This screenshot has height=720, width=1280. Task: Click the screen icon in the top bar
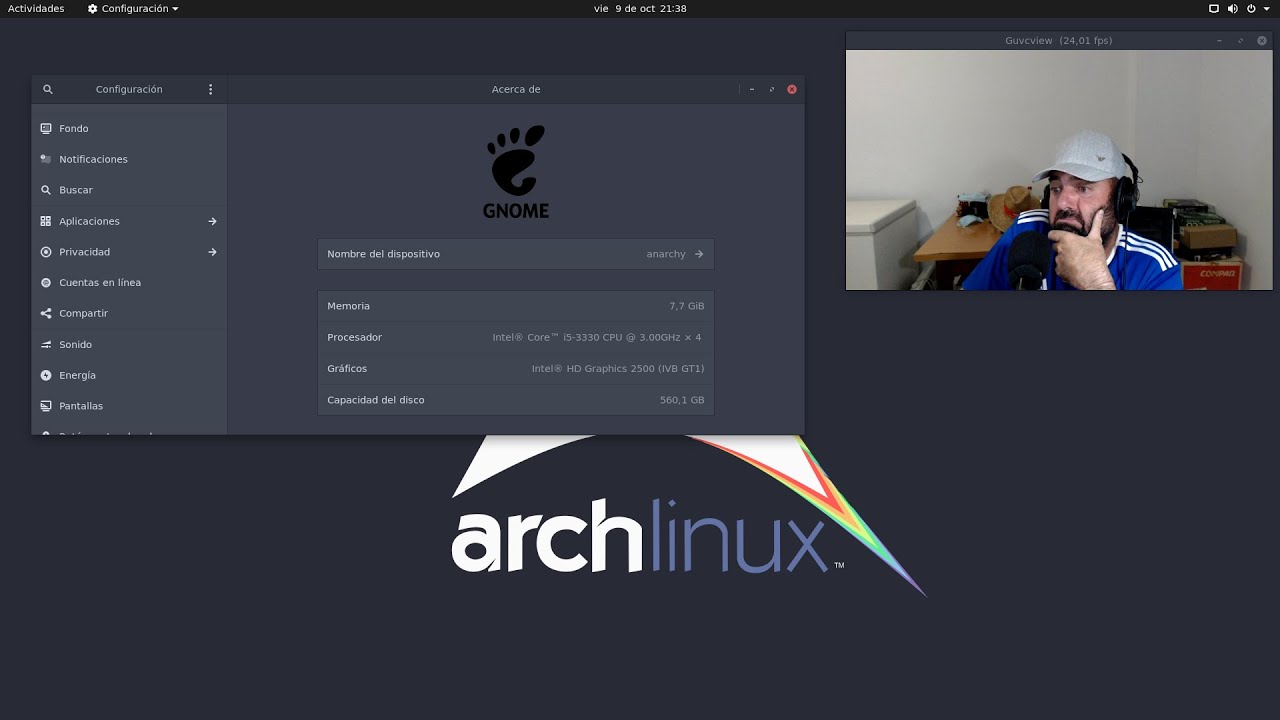tap(1214, 8)
